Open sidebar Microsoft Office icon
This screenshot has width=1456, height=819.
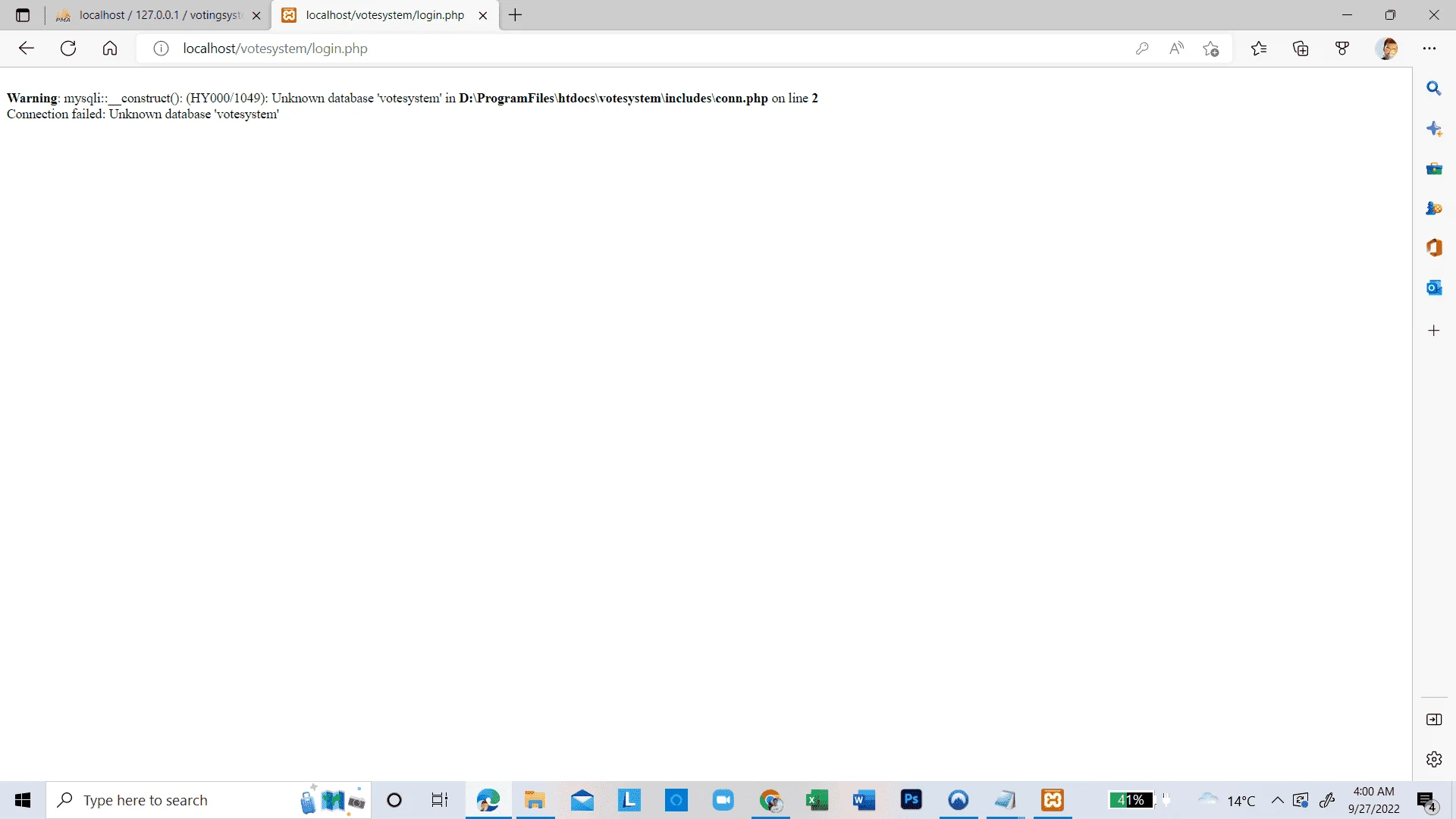pos(1434,248)
